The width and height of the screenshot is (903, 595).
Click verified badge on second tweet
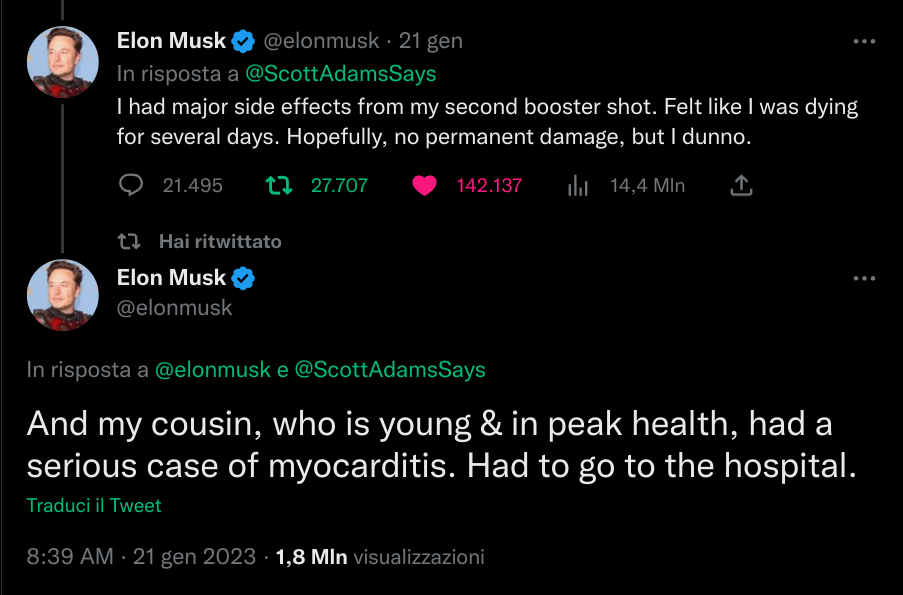pyautogui.click(x=243, y=278)
